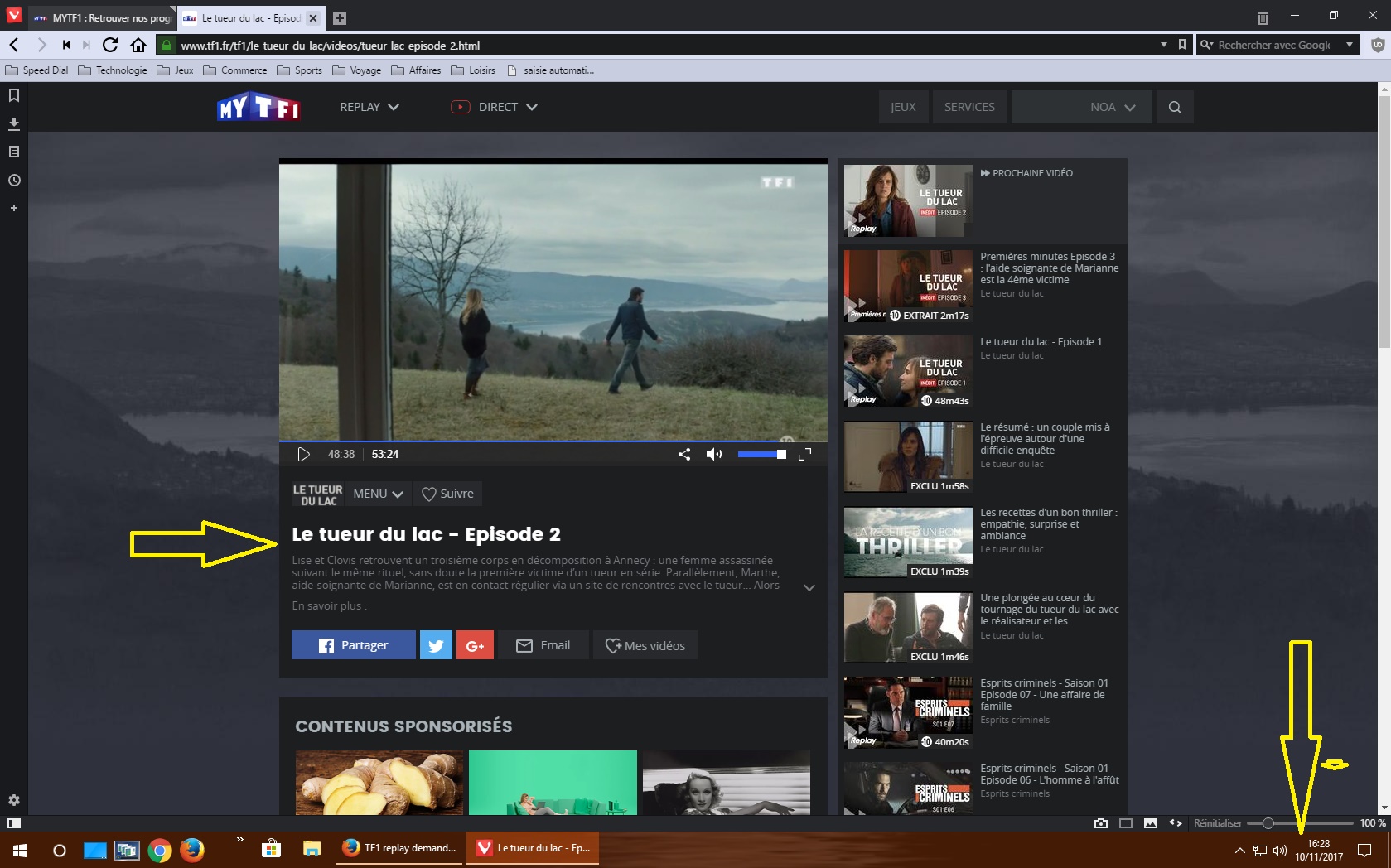
Task: Expand the DIRECT menu
Action: [495, 107]
